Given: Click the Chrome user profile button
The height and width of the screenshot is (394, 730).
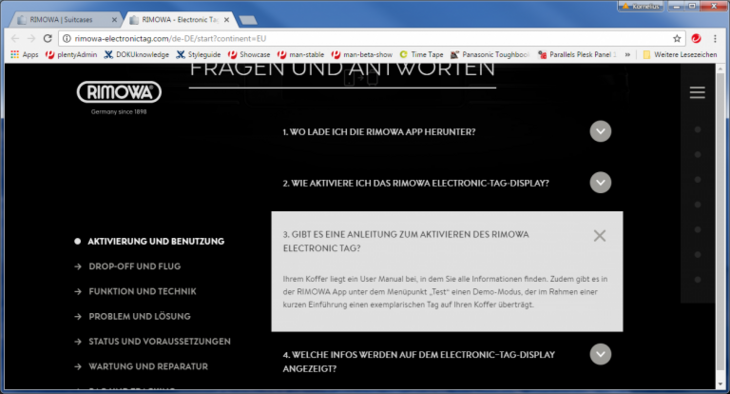Looking at the screenshot, I should 641,7.
